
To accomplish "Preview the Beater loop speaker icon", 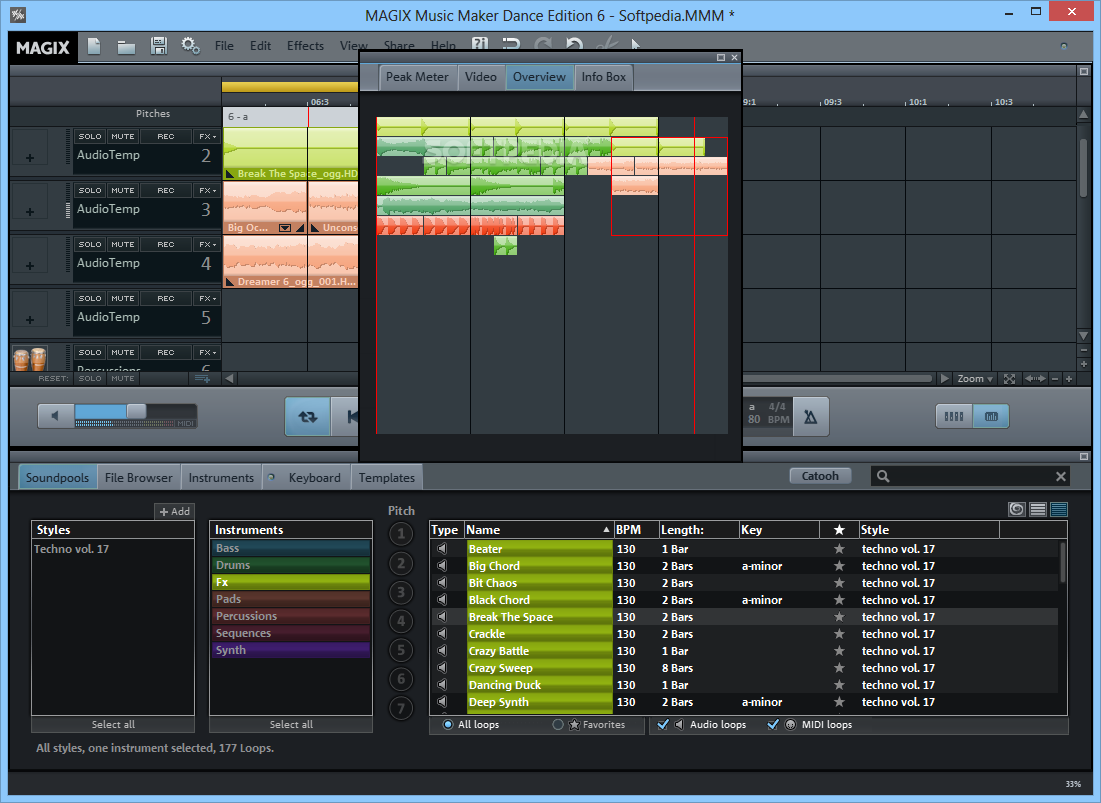I will [x=442, y=548].
